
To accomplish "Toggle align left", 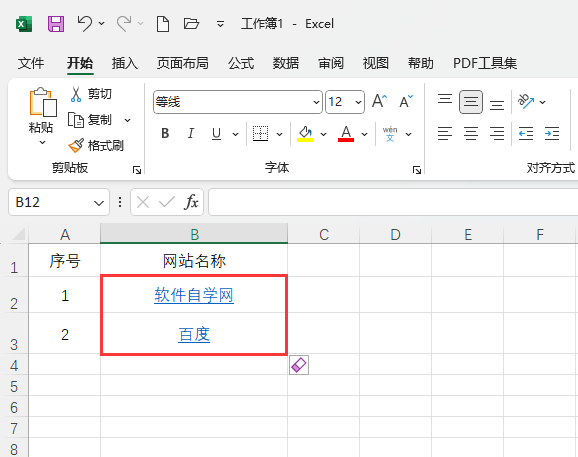I will [x=445, y=133].
